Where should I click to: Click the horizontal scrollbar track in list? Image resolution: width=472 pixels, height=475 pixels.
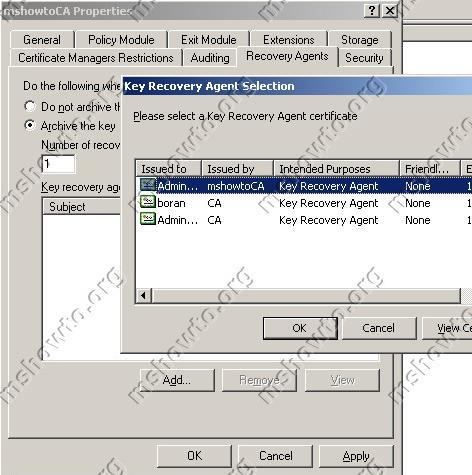(306, 295)
